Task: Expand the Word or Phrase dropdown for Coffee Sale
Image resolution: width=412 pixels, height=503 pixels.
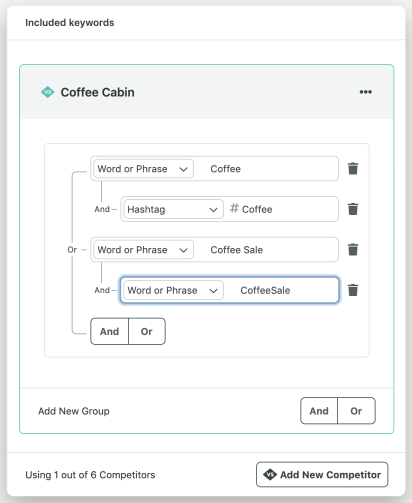Action: pos(143,250)
